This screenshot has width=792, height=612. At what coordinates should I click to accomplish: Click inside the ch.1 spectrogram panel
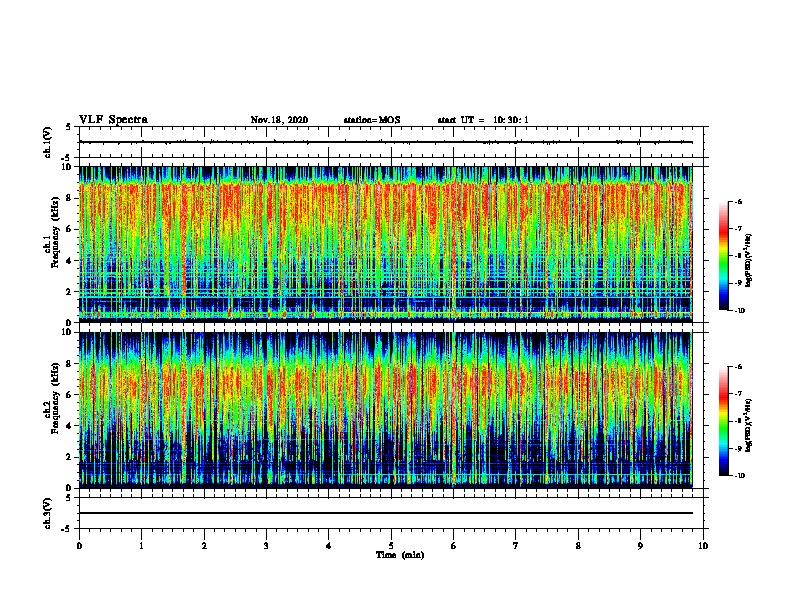[386, 244]
